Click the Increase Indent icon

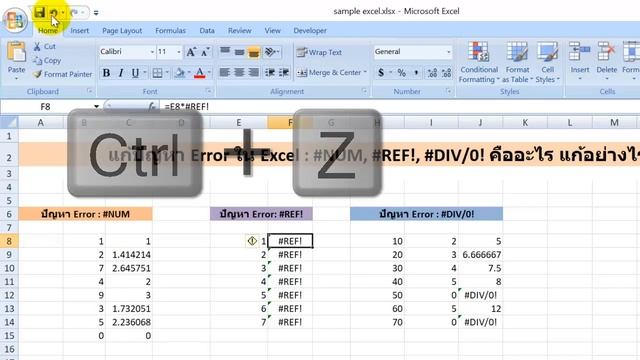pyautogui.click(x=284, y=73)
